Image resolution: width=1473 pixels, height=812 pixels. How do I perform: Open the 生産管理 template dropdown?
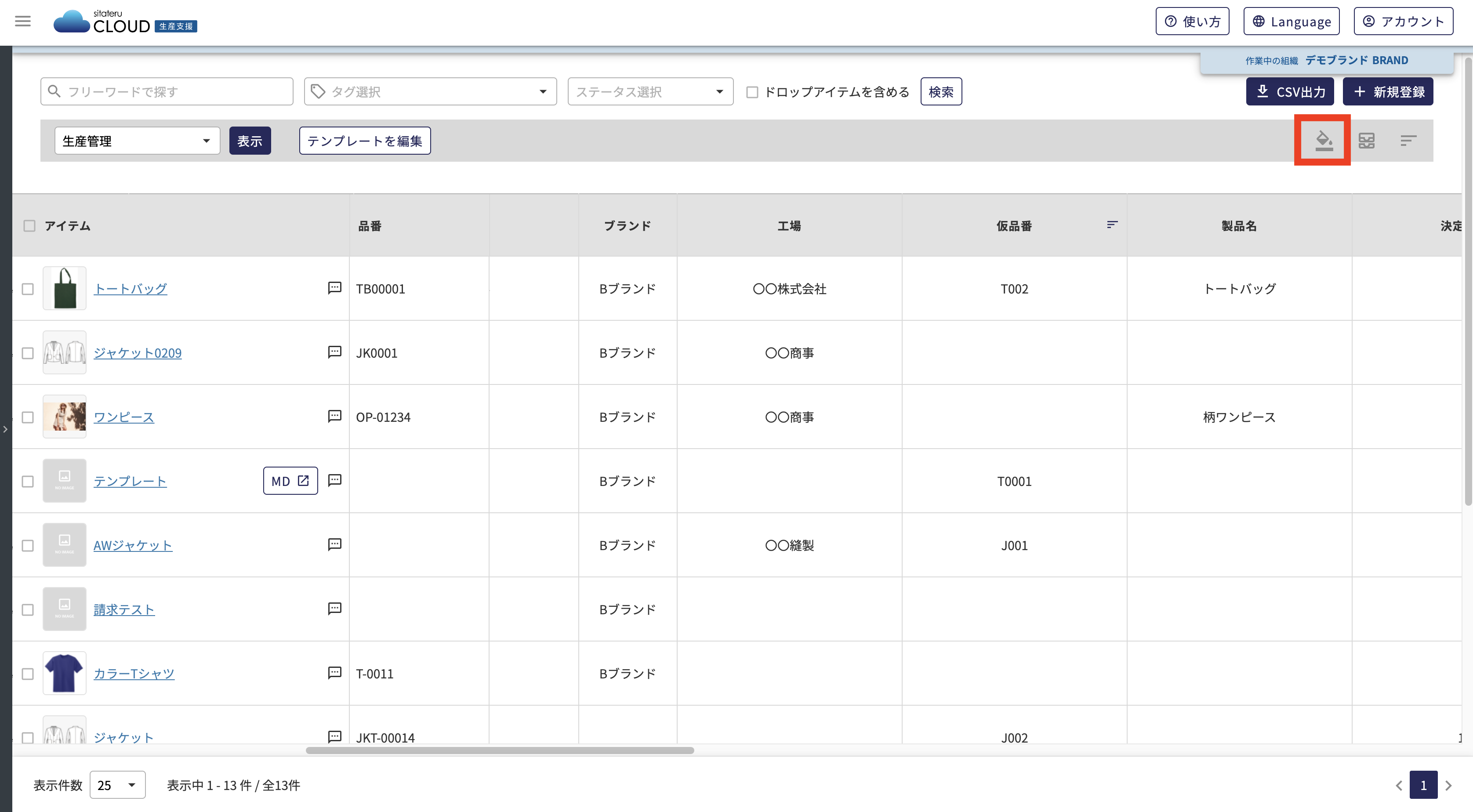coord(137,141)
